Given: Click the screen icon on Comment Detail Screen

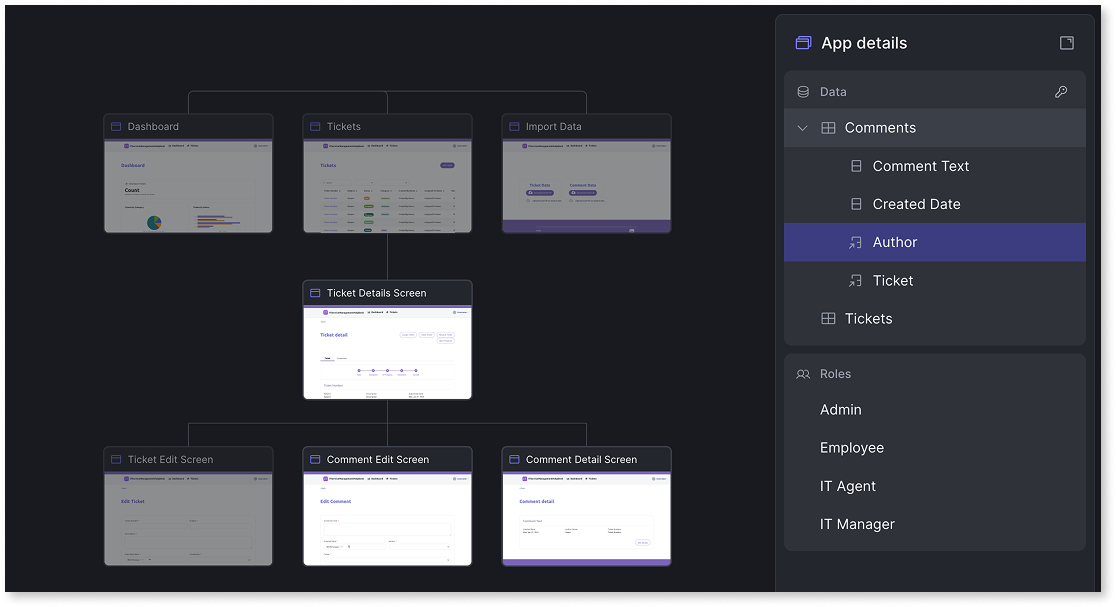Looking at the screenshot, I should pyautogui.click(x=514, y=460).
